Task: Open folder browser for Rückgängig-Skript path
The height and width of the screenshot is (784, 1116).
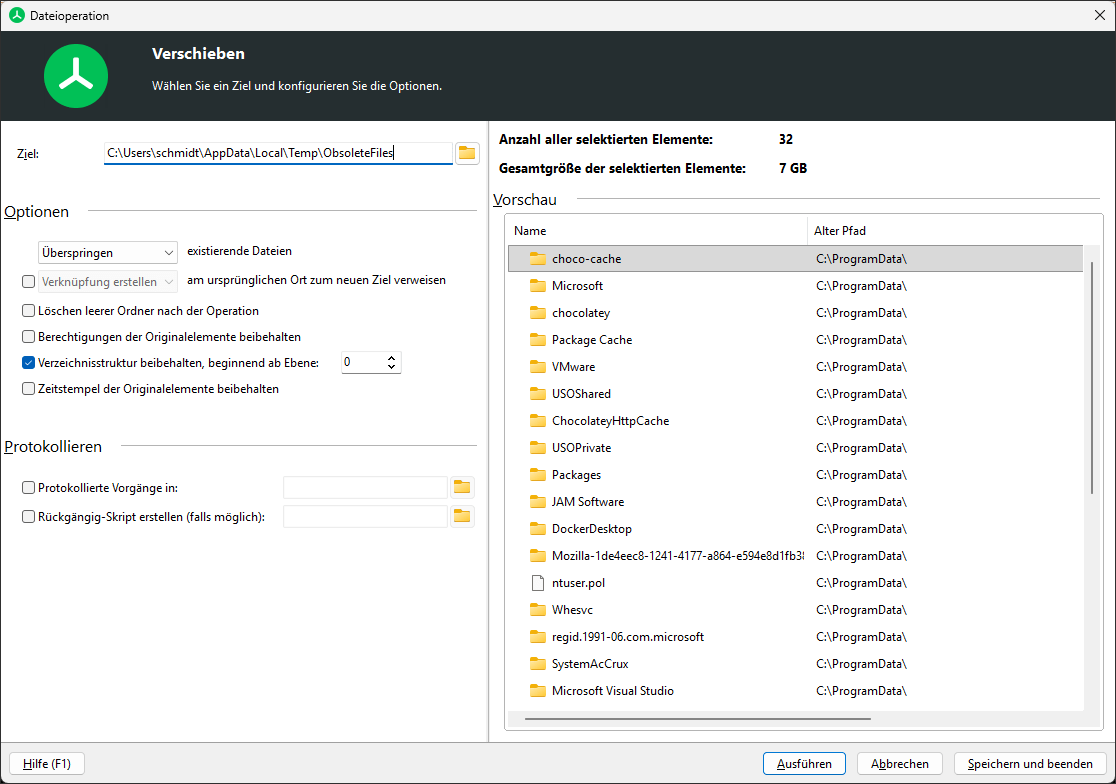Action: 462,517
